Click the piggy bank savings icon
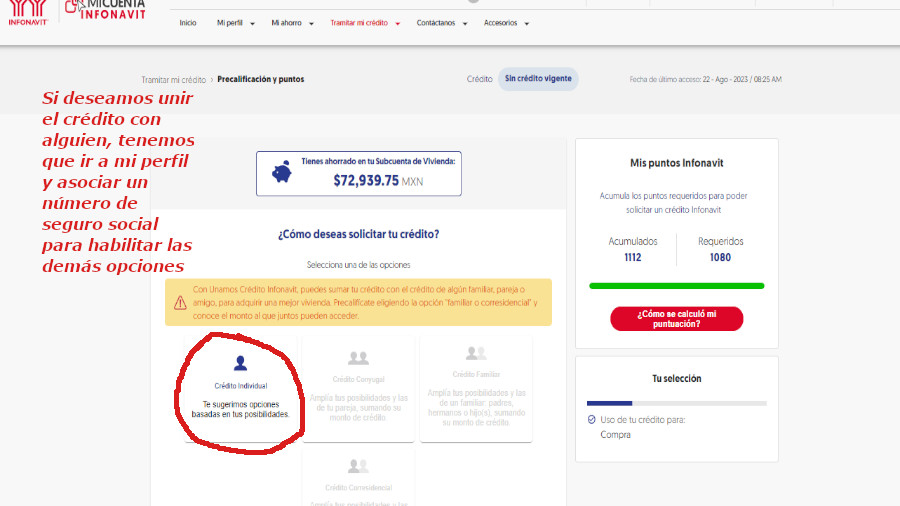900x506 pixels. click(281, 172)
